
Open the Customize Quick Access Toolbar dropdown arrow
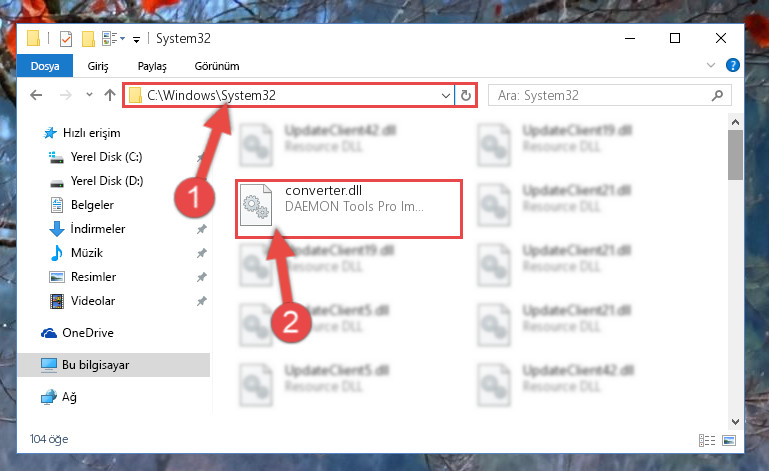pos(136,39)
